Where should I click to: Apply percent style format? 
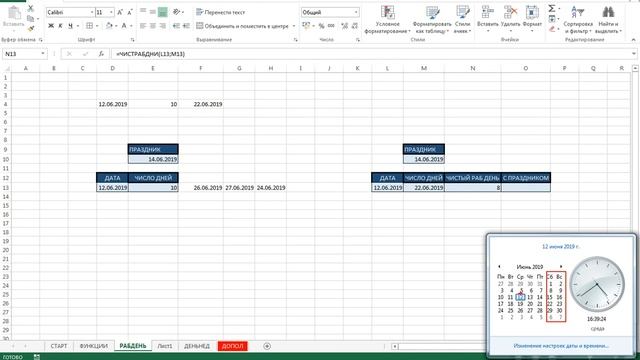coord(322,26)
